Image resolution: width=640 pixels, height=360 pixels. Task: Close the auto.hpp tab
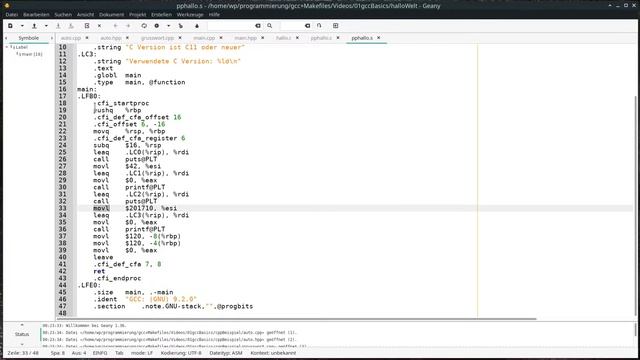pos(127,38)
